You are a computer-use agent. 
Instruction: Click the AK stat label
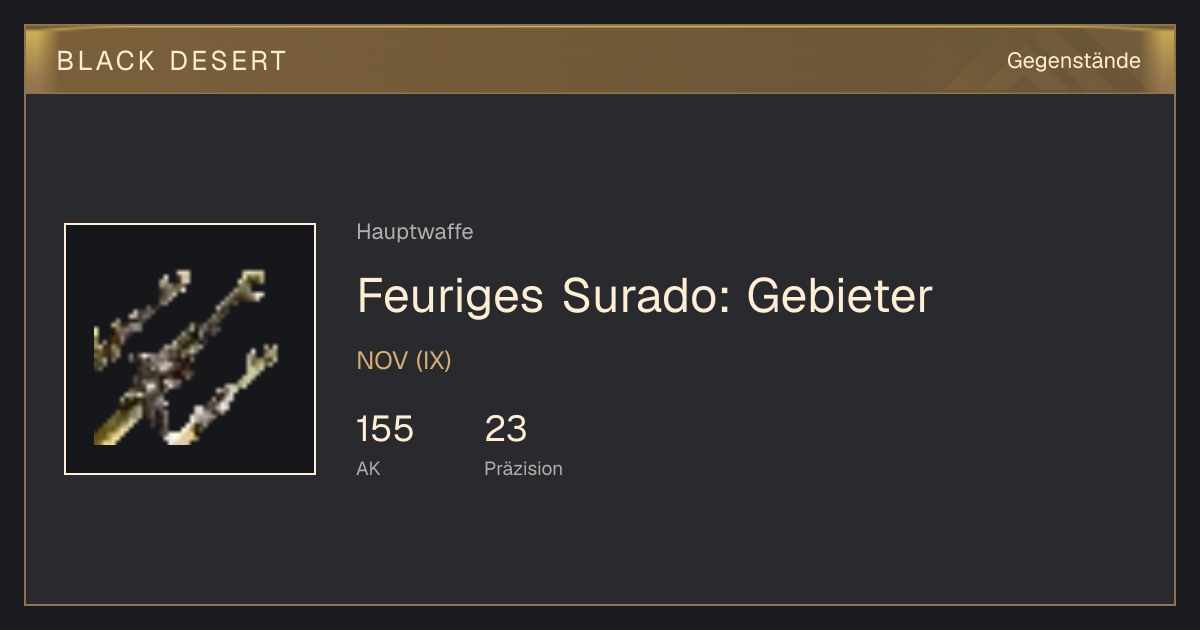click(368, 468)
